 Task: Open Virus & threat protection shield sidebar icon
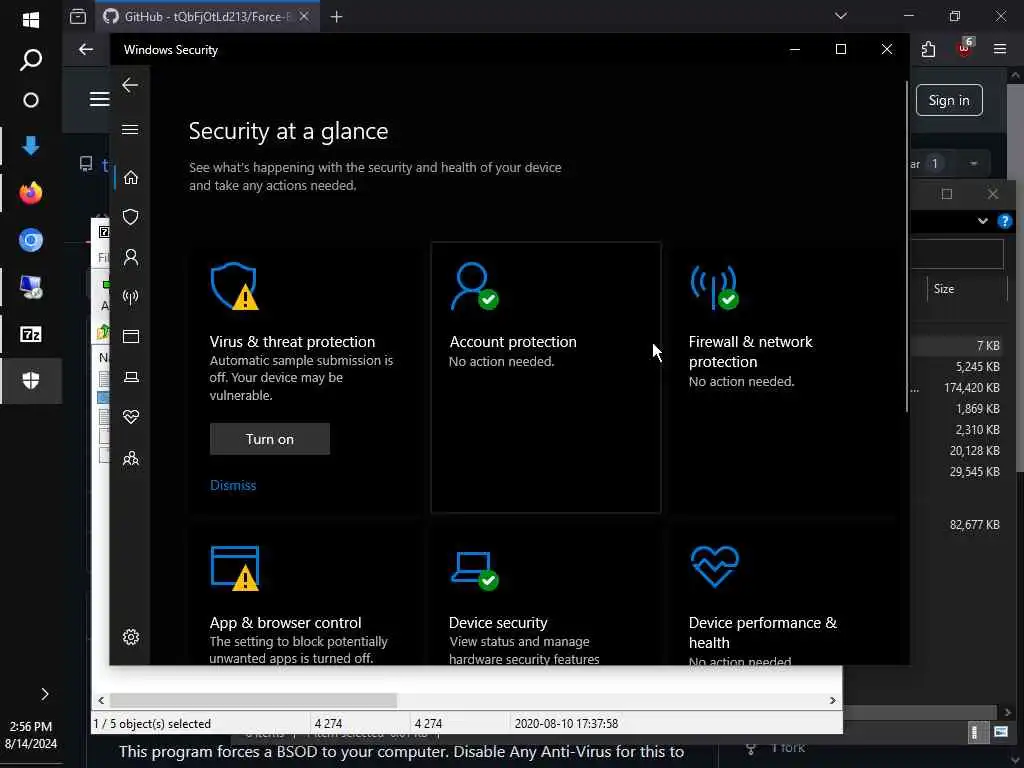pyautogui.click(x=131, y=217)
